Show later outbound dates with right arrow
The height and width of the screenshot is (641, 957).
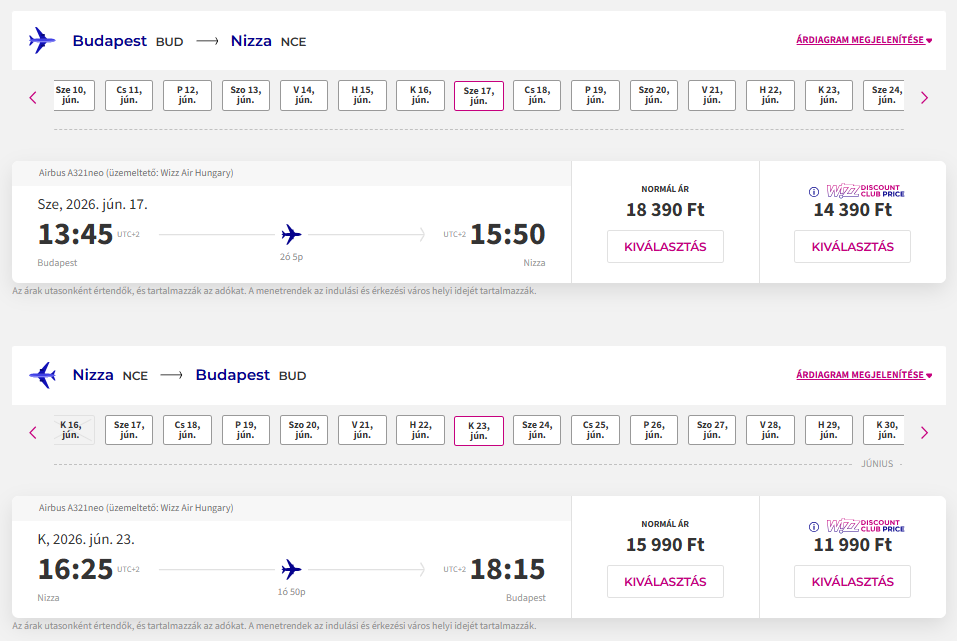point(924,97)
